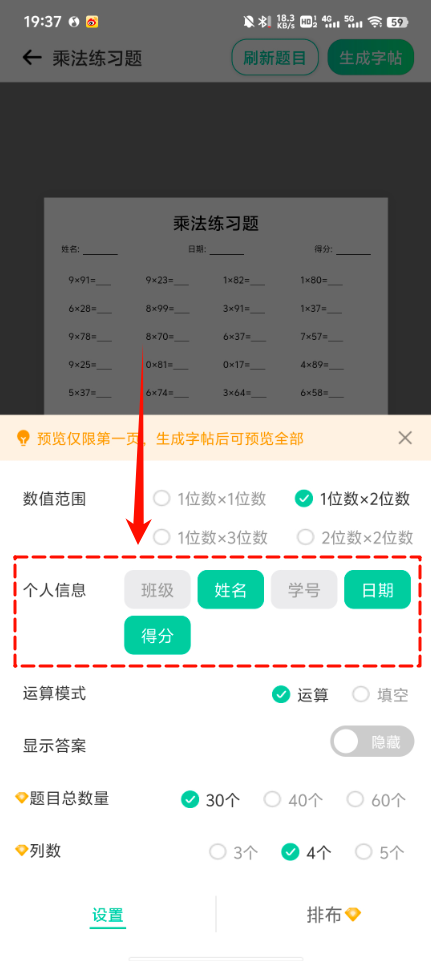Image resolution: width=431 pixels, height=961 pixels.
Task: Select 1位数×1位数 range option
Action: [209, 499]
